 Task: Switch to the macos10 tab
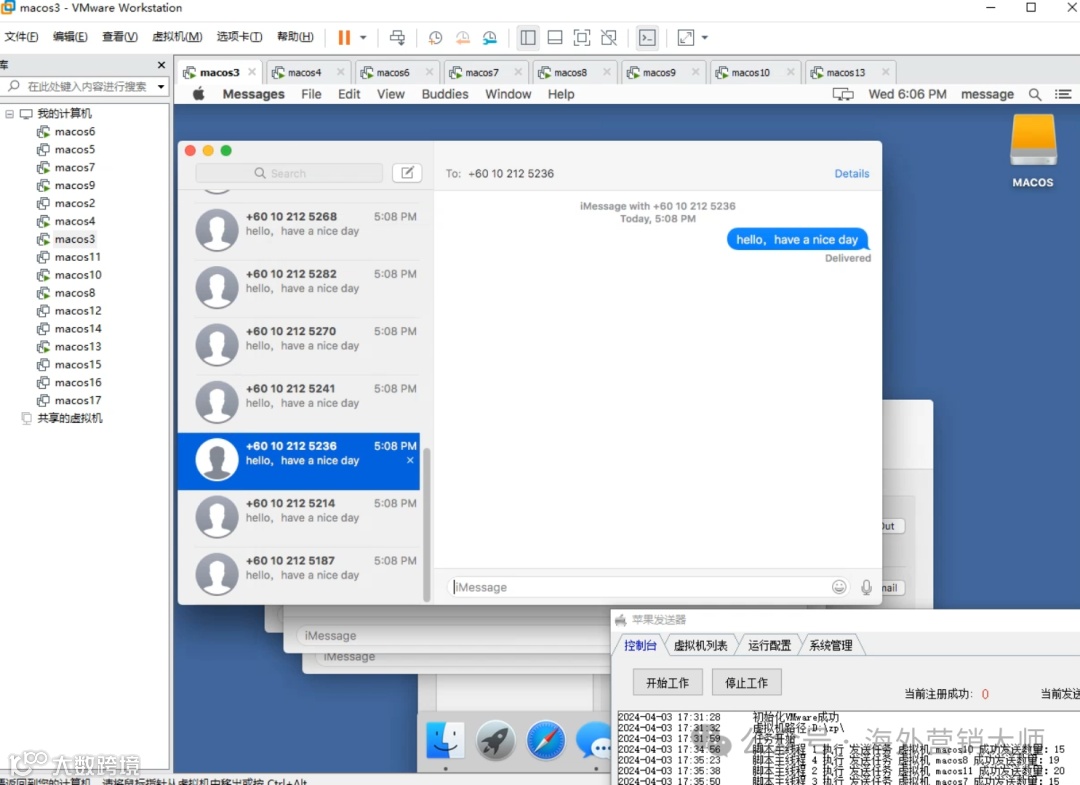click(x=750, y=72)
